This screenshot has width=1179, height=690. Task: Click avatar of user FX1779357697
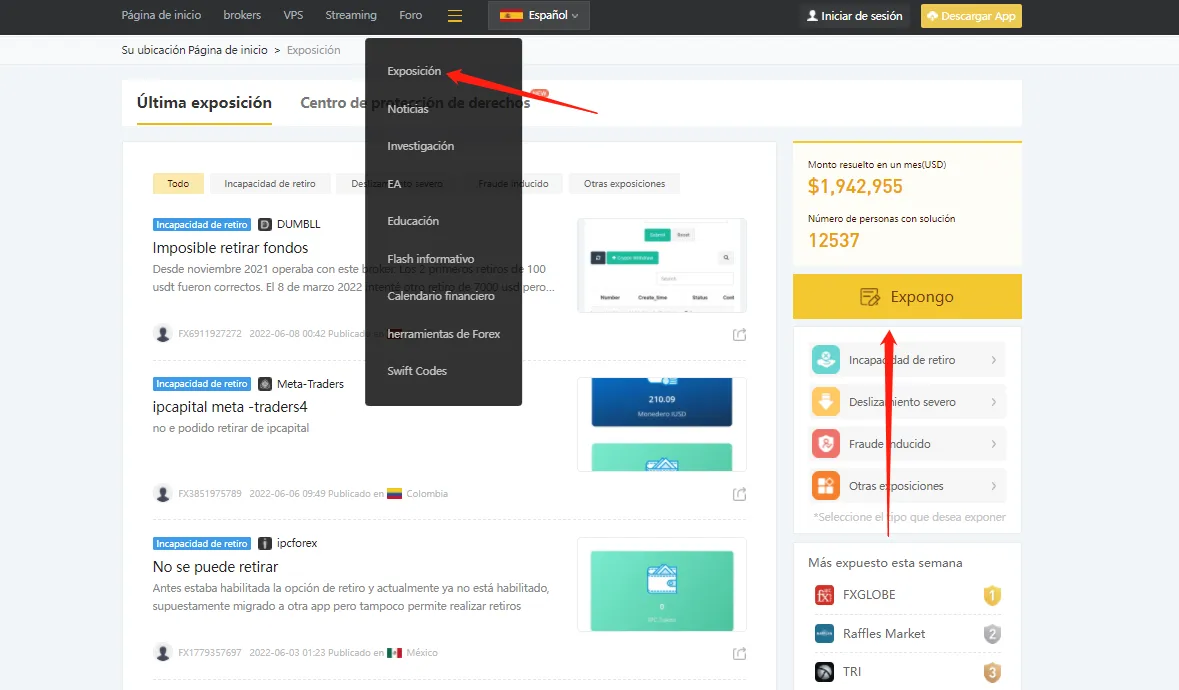(162, 652)
